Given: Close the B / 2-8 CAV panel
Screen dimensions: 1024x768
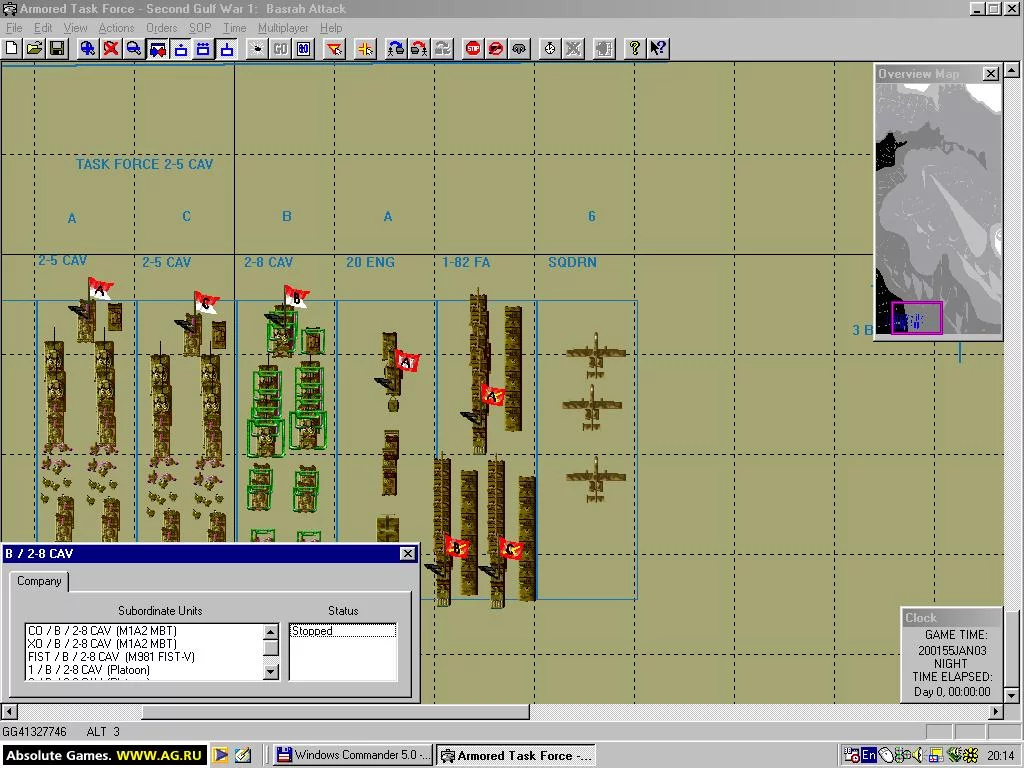Looking at the screenshot, I should [x=408, y=554].
